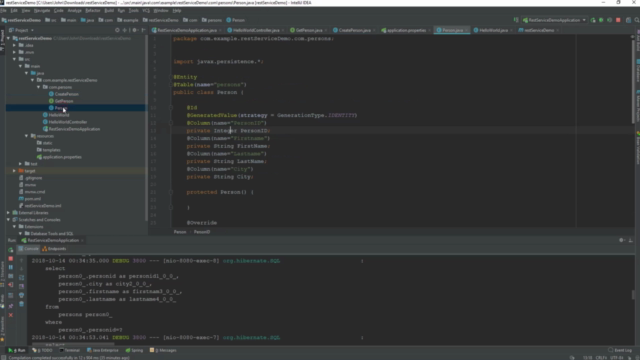Close the Person.java editor tab
The image size is (640, 360).
click(x=467, y=30)
